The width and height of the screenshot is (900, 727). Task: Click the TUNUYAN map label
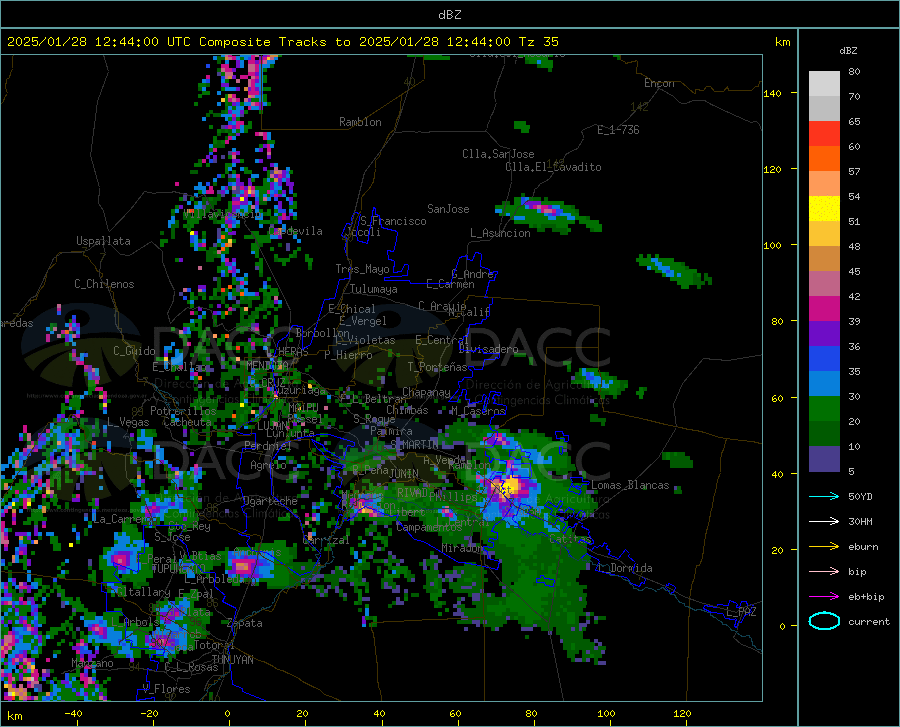coord(232,660)
